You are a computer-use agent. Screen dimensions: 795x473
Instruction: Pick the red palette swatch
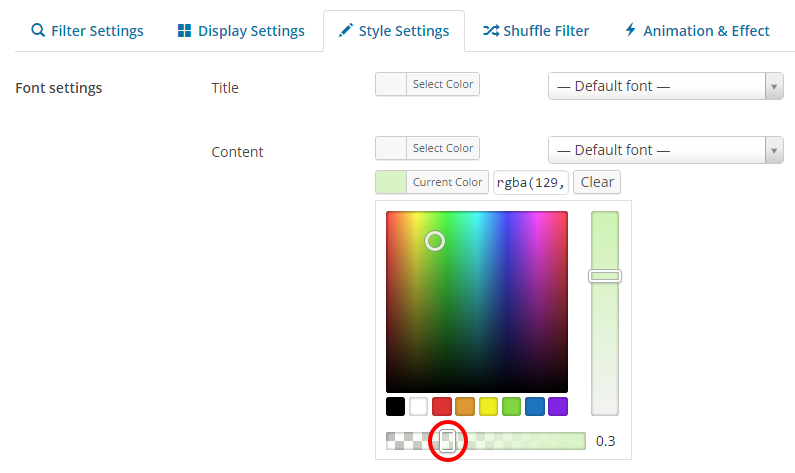(442, 407)
